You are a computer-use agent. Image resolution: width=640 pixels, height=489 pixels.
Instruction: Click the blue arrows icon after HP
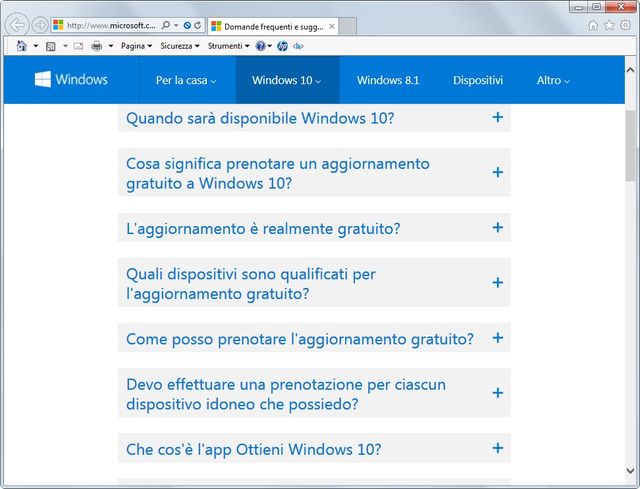[298, 46]
